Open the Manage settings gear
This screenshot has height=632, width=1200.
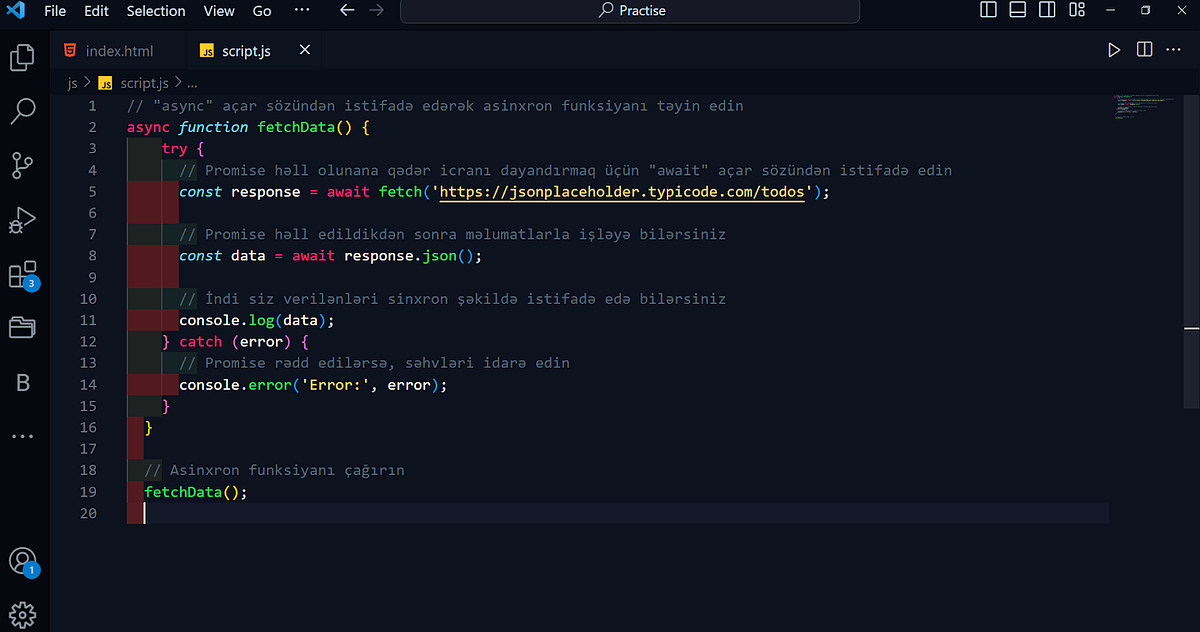23,613
